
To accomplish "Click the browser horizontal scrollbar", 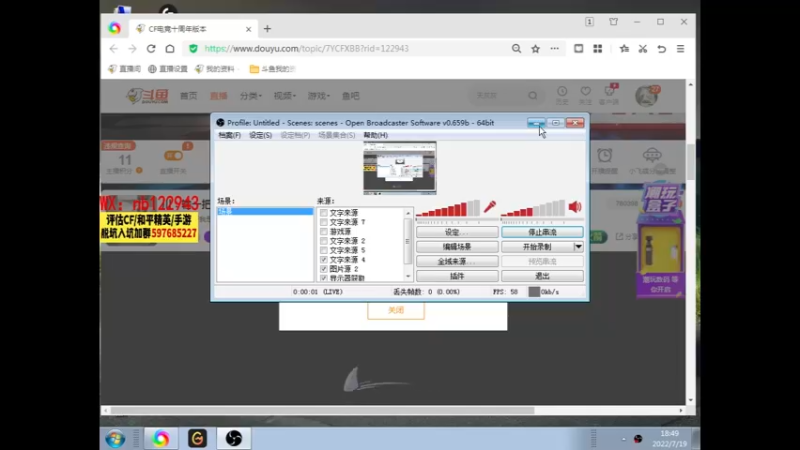I will (322, 410).
